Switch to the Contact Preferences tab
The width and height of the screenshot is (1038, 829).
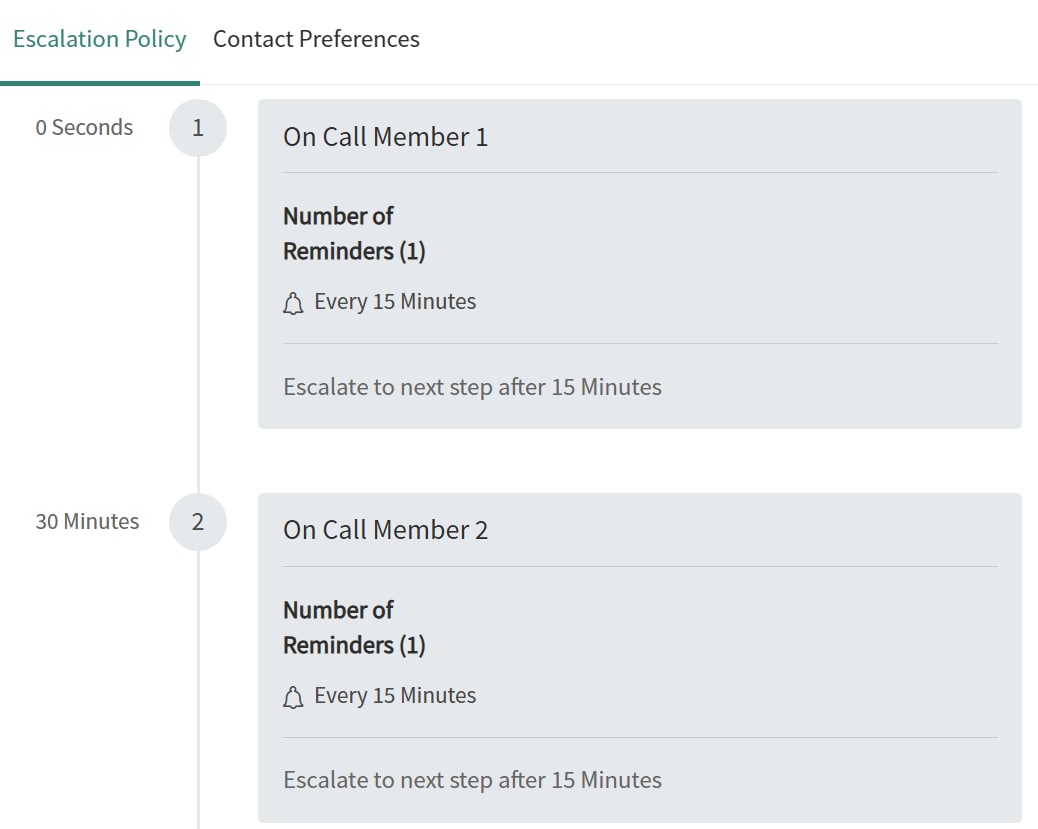tap(316, 40)
